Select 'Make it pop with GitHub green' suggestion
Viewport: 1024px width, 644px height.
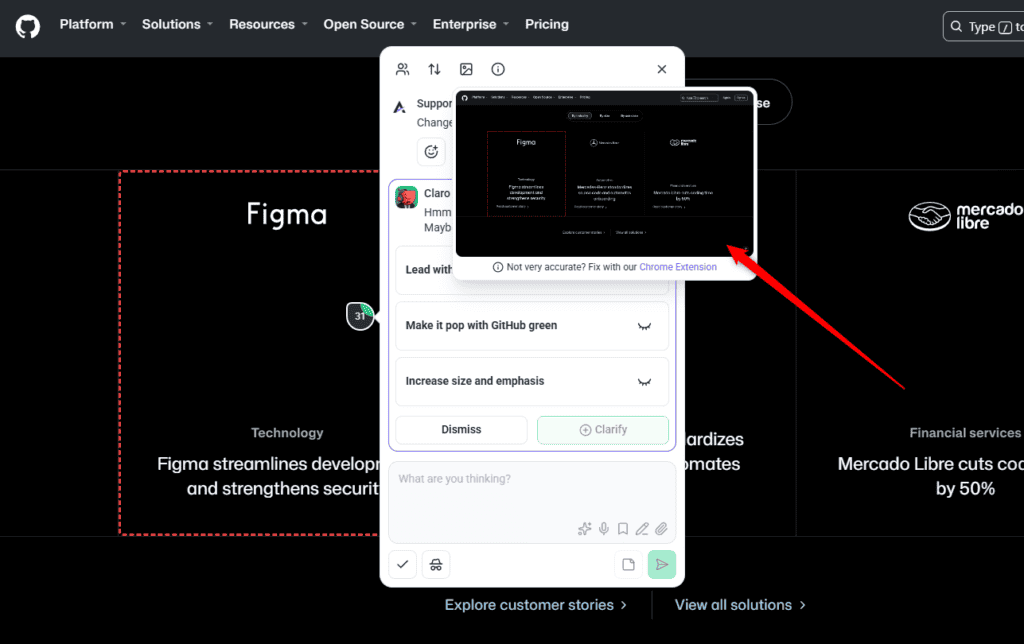pyautogui.click(x=532, y=325)
